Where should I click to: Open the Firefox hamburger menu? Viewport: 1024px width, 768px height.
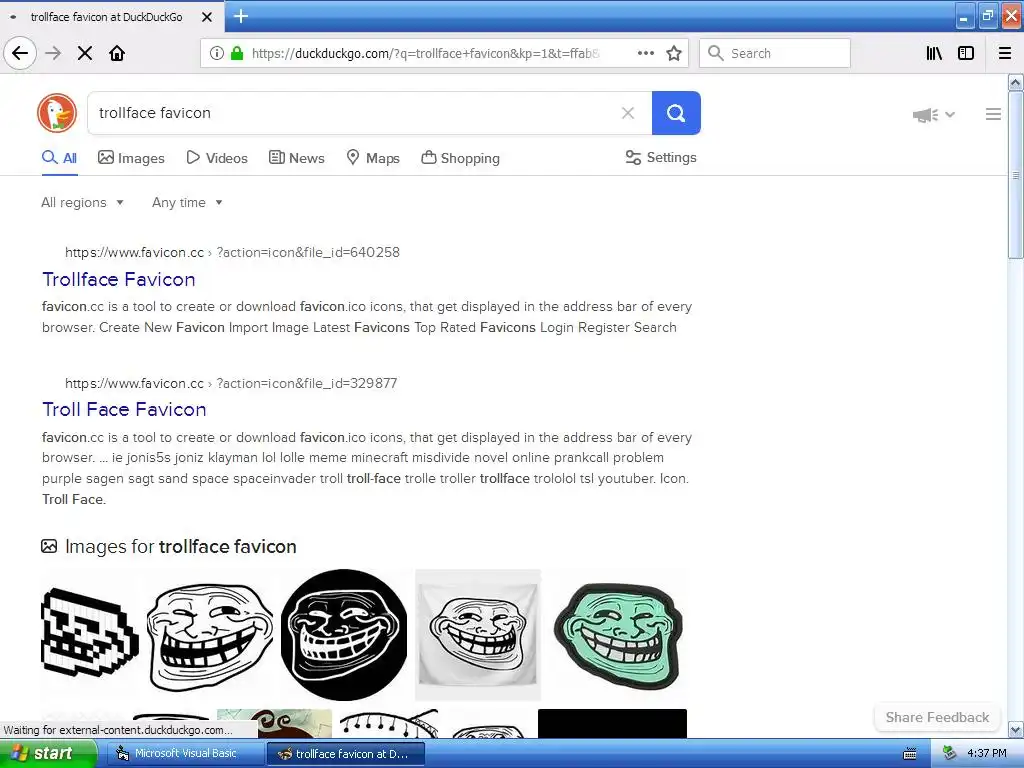[1005, 53]
